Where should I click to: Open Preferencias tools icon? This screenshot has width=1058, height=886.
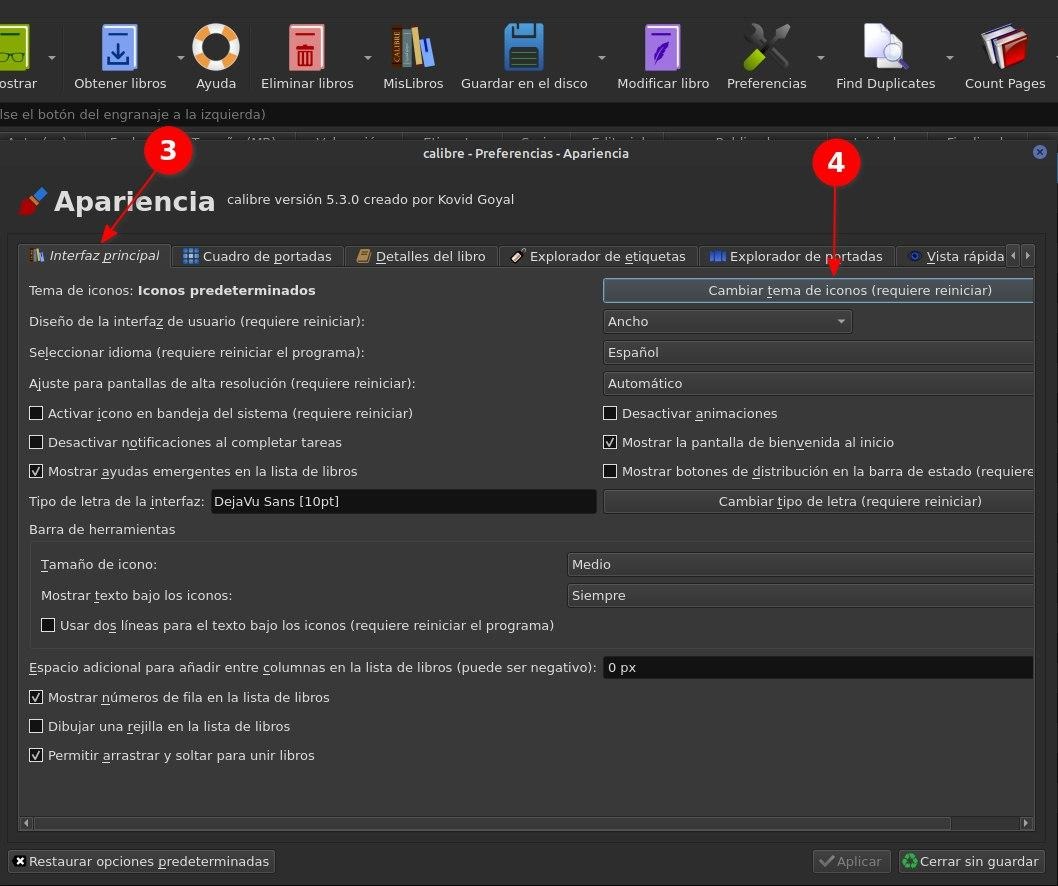(766, 48)
